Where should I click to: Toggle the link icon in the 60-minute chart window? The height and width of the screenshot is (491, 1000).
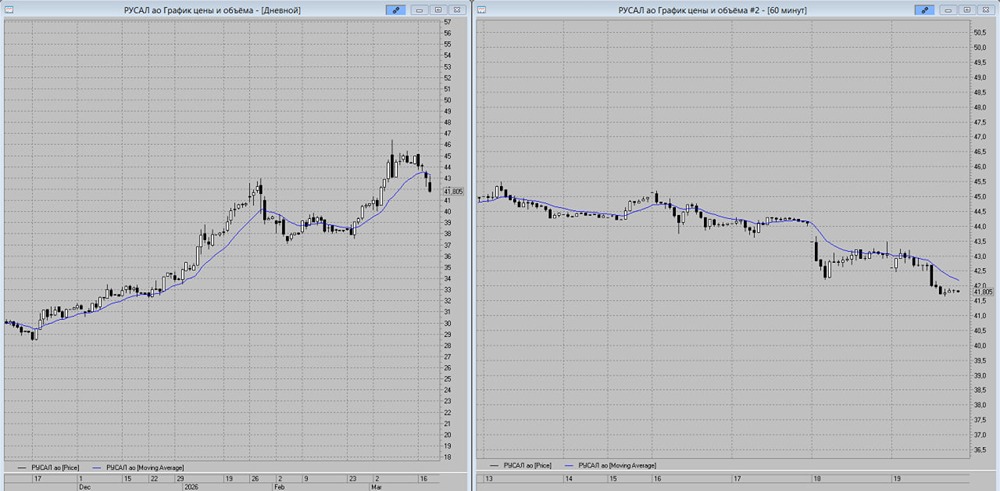coord(925,10)
